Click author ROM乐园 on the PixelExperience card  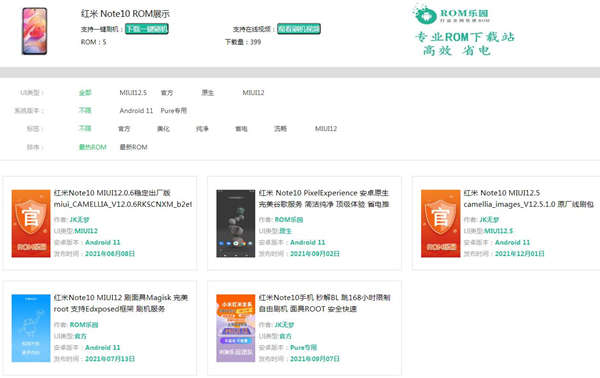[x=289, y=220]
